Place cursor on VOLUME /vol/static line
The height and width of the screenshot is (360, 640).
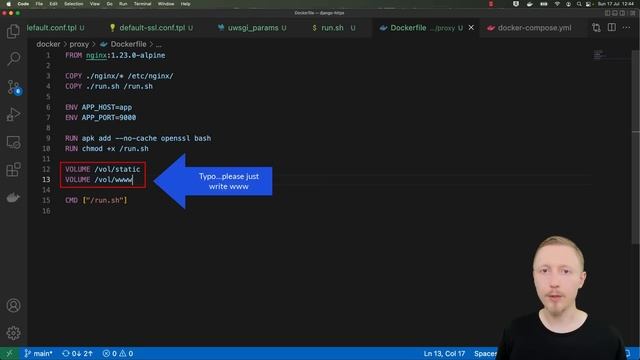102,169
